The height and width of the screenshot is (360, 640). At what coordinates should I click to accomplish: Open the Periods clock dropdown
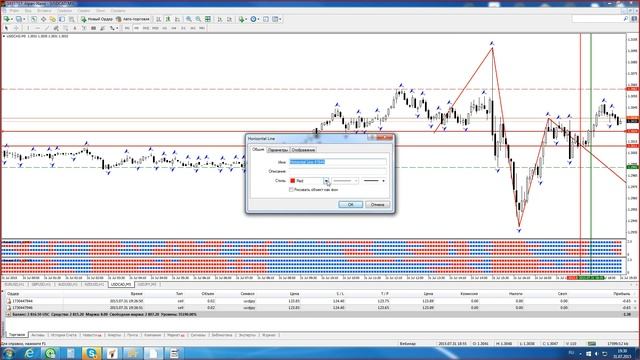point(255,19)
